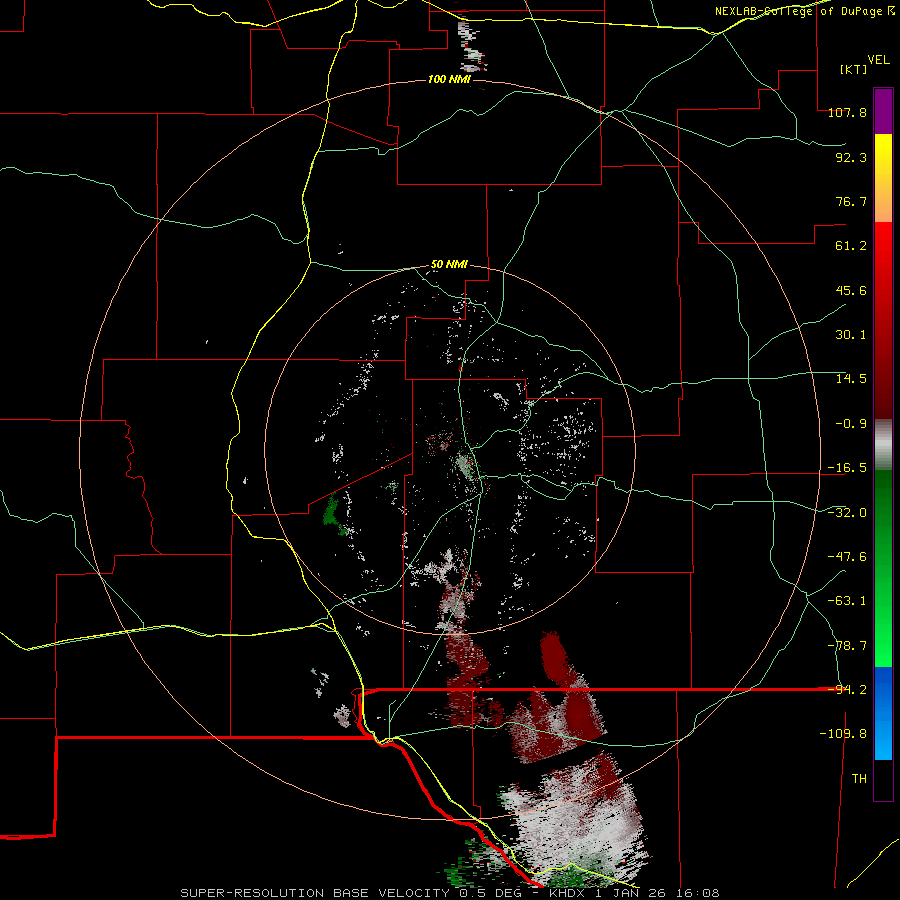Pick the dark TH segment of the velocity scale

coord(883,779)
